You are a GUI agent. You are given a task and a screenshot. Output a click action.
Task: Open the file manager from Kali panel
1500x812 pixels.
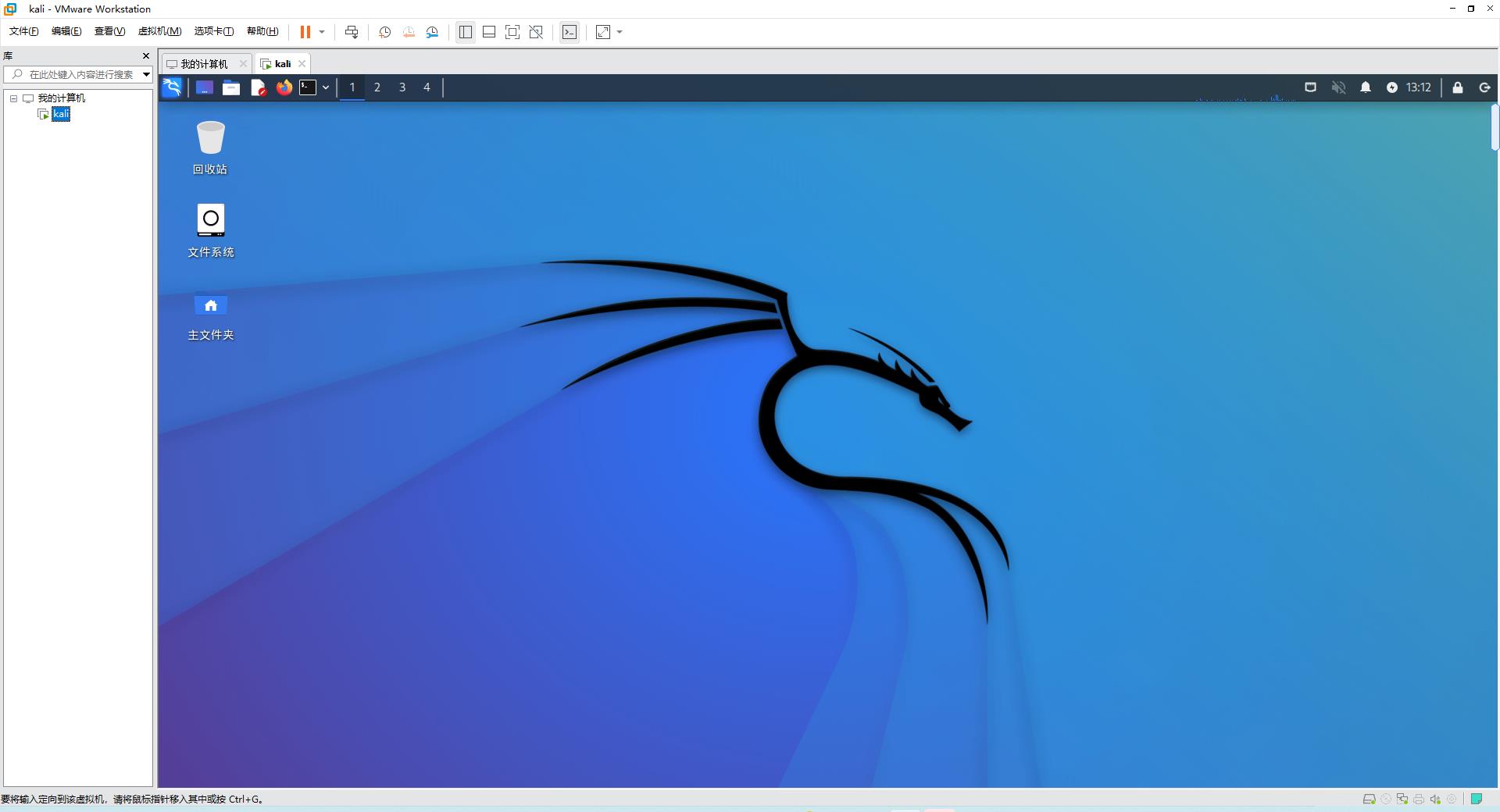[x=231, y=87]
